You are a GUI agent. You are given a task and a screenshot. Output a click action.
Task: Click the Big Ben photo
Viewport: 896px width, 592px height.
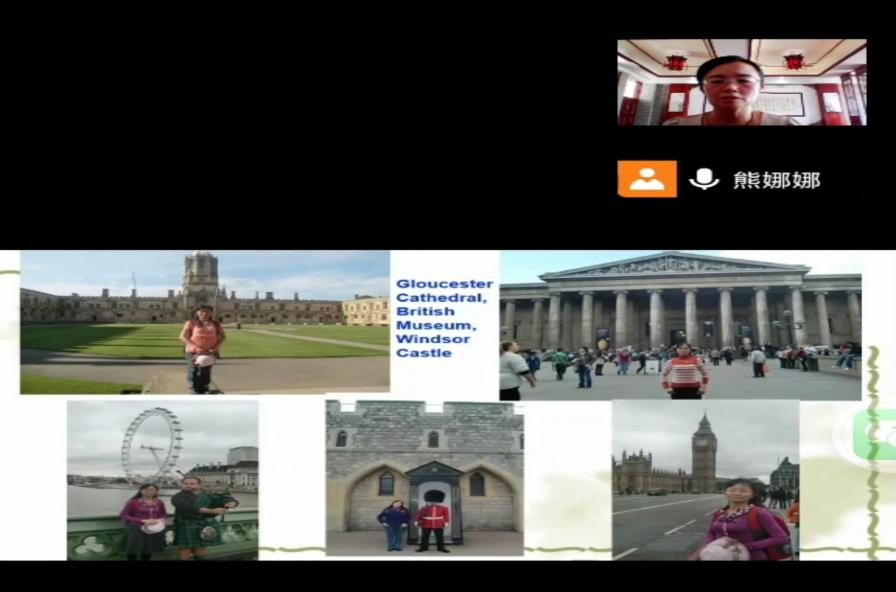tap(705, 480)
